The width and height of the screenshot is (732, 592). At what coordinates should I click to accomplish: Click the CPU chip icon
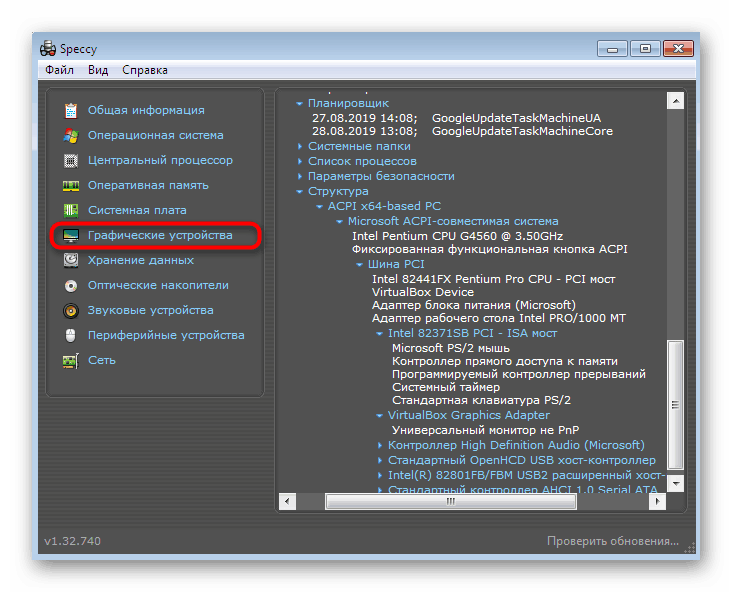71,161
